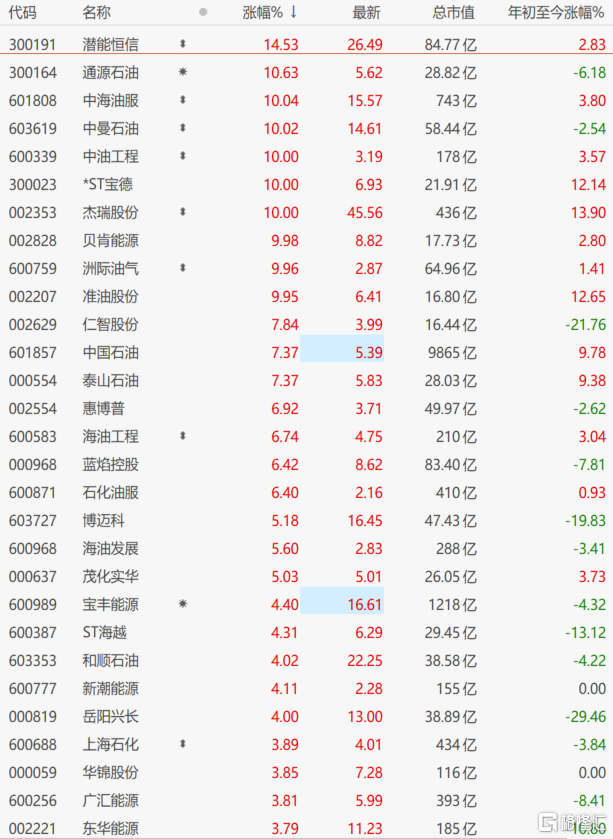Click the 3.81 gain value for 广汇能源
The width and height of the screenshot is (613, 839).
pyautogui.click(x=285, y=800)
